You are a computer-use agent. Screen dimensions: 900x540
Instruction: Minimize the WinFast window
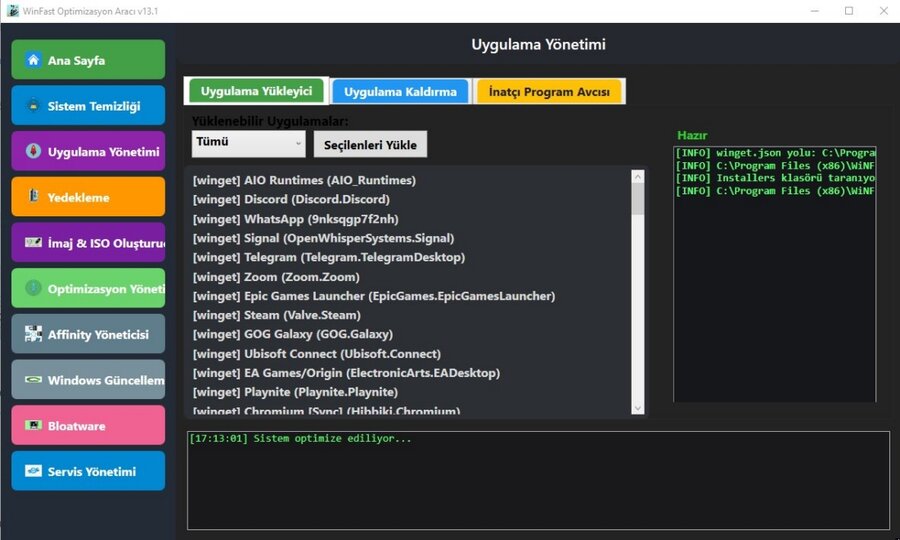pyautogui.click(x=814, y=11)
